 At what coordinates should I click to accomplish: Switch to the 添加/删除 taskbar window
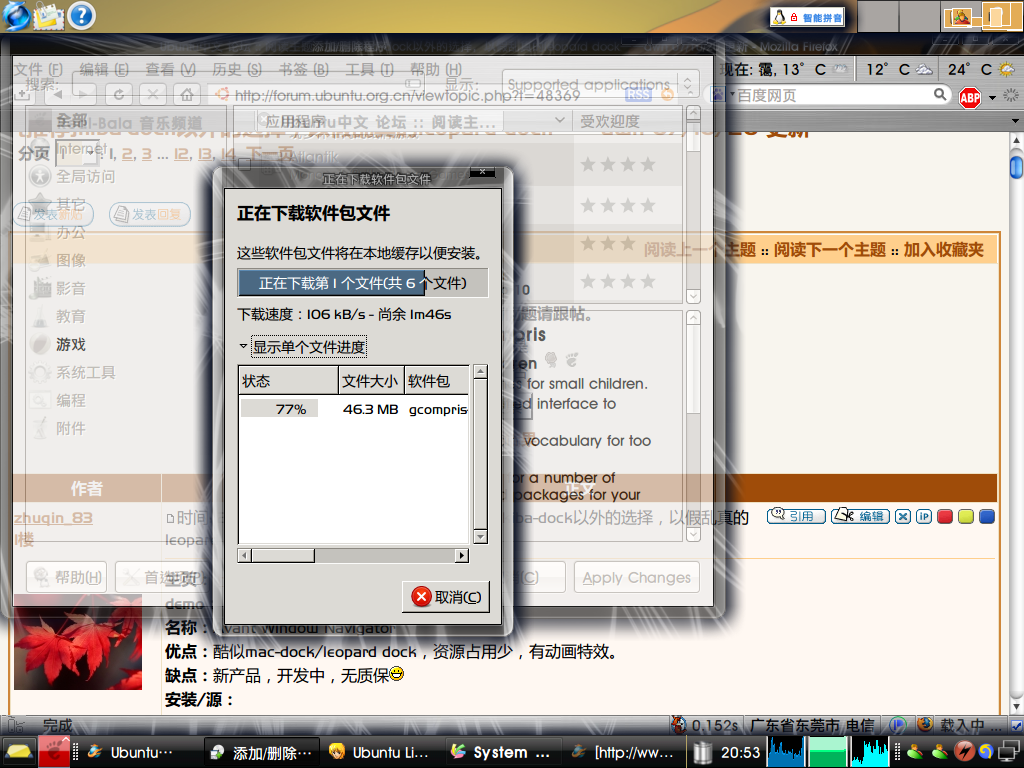click(x=262, y=752)
